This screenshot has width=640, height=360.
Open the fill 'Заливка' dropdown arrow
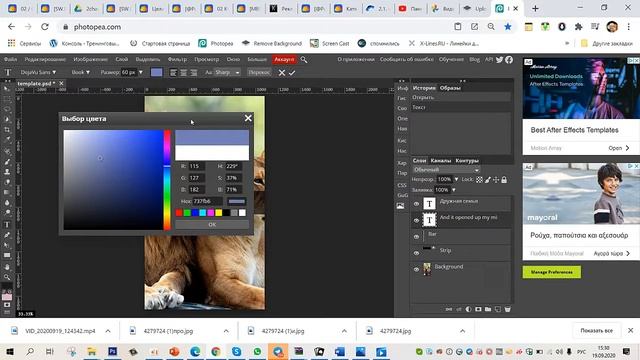(453, 190)
